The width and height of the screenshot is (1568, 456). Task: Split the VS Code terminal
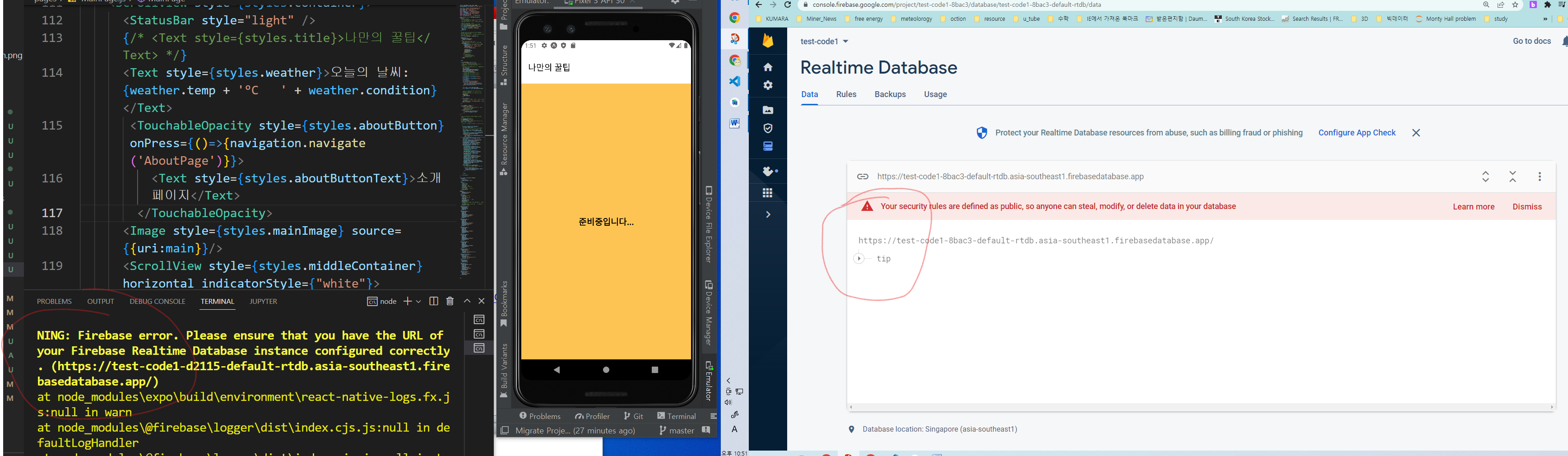[x=433, y=301]
